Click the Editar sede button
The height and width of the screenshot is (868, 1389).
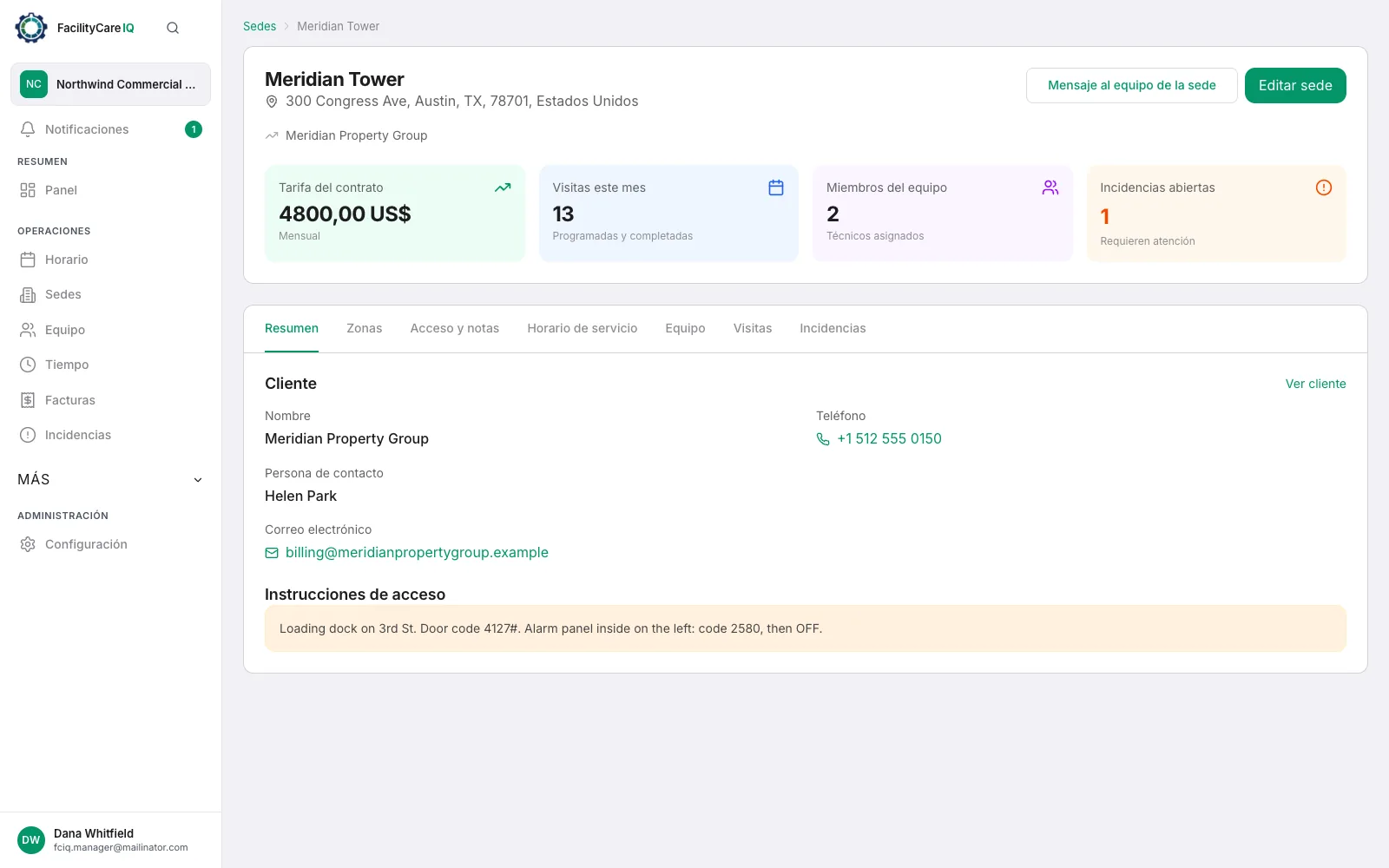tap(1295, 85)
